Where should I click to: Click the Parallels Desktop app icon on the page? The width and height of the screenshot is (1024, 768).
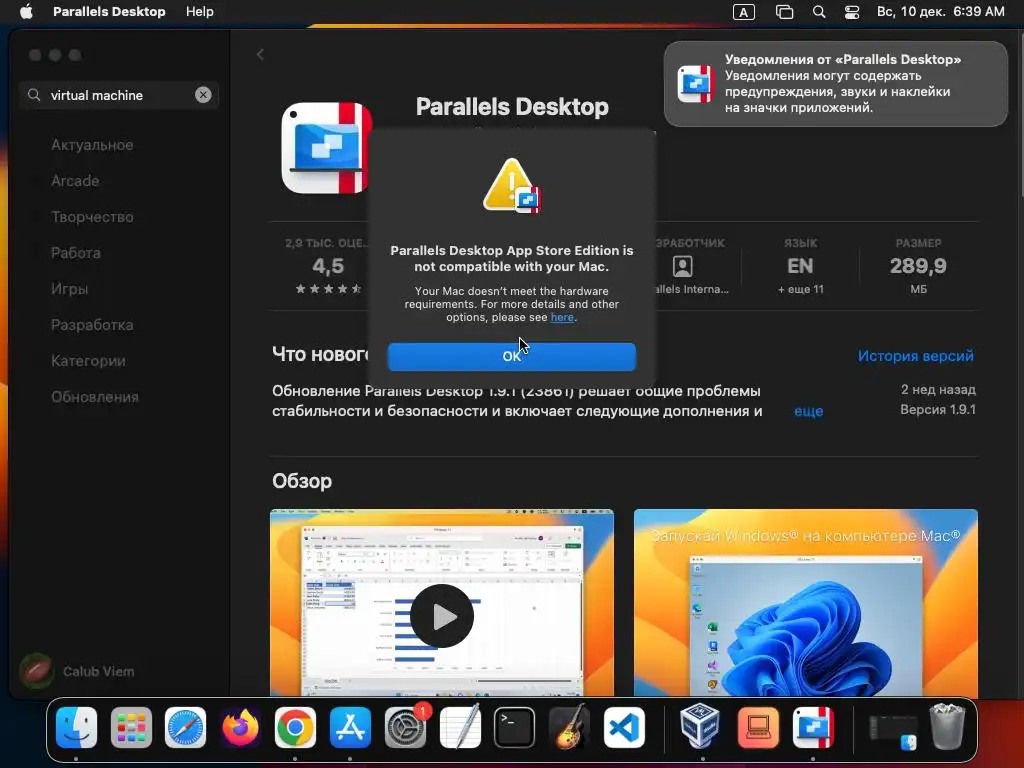(325, 148)
